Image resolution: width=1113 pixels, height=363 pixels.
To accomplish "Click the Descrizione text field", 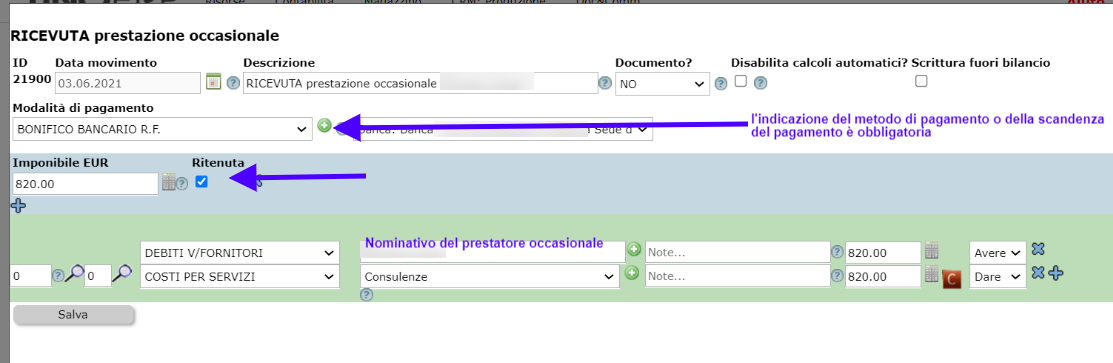I will (420, 83).
